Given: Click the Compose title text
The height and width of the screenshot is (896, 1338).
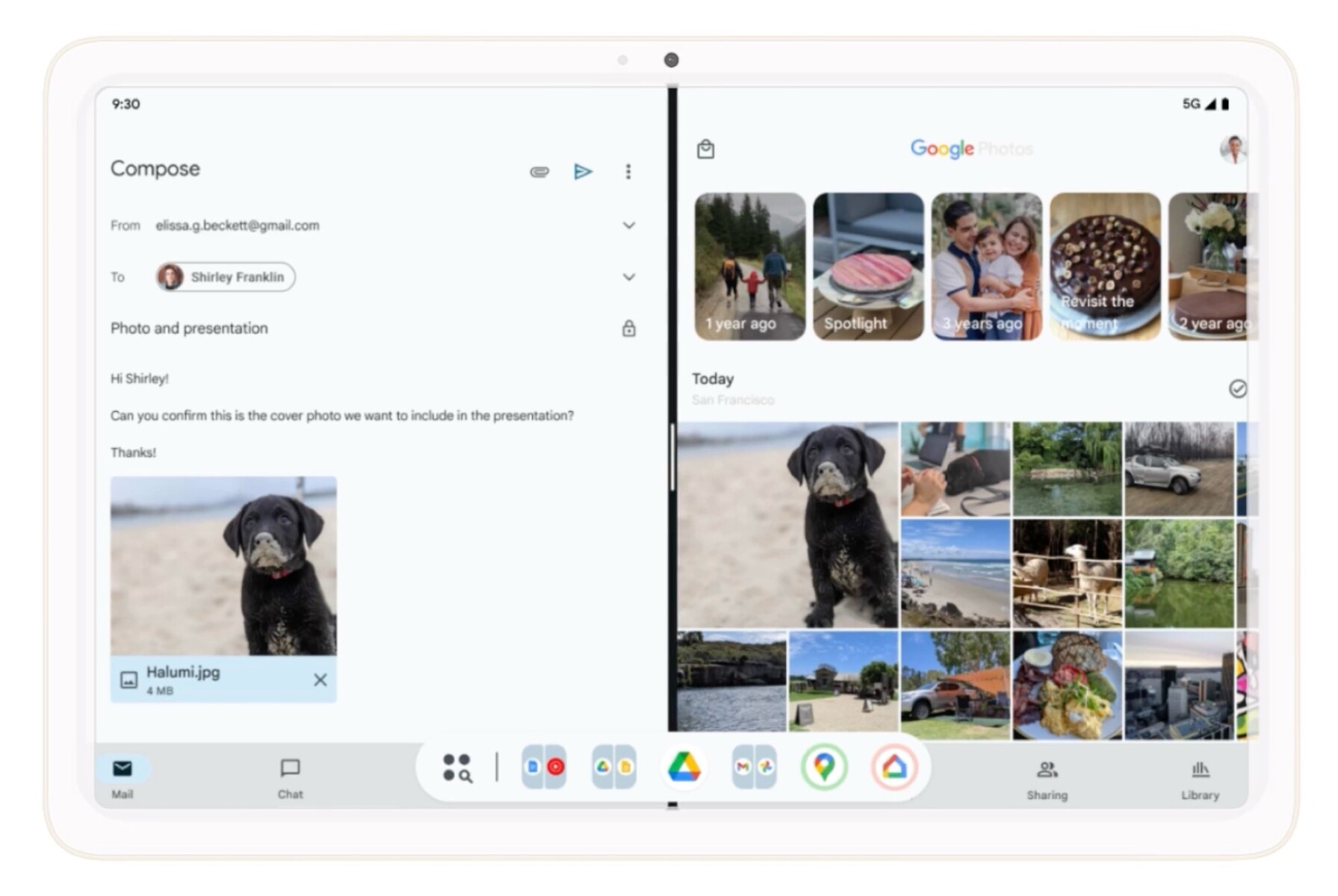Looking at the screenshot, I should (x=155, y=169).
